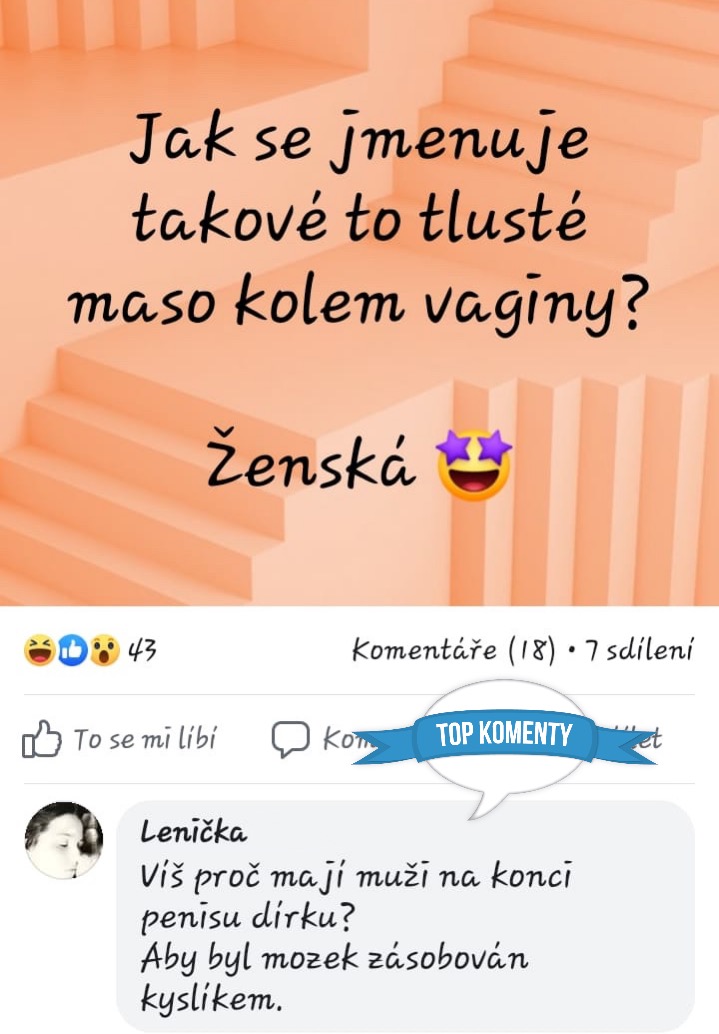Click the question text Jak se jmenuje
719x1034 pixels.
tap(360, 140)
